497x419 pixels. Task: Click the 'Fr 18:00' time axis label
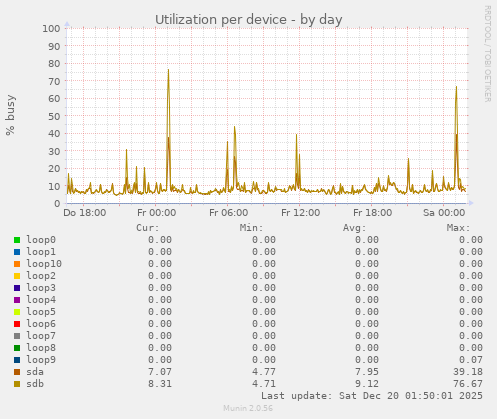click(x=372, y=213)
